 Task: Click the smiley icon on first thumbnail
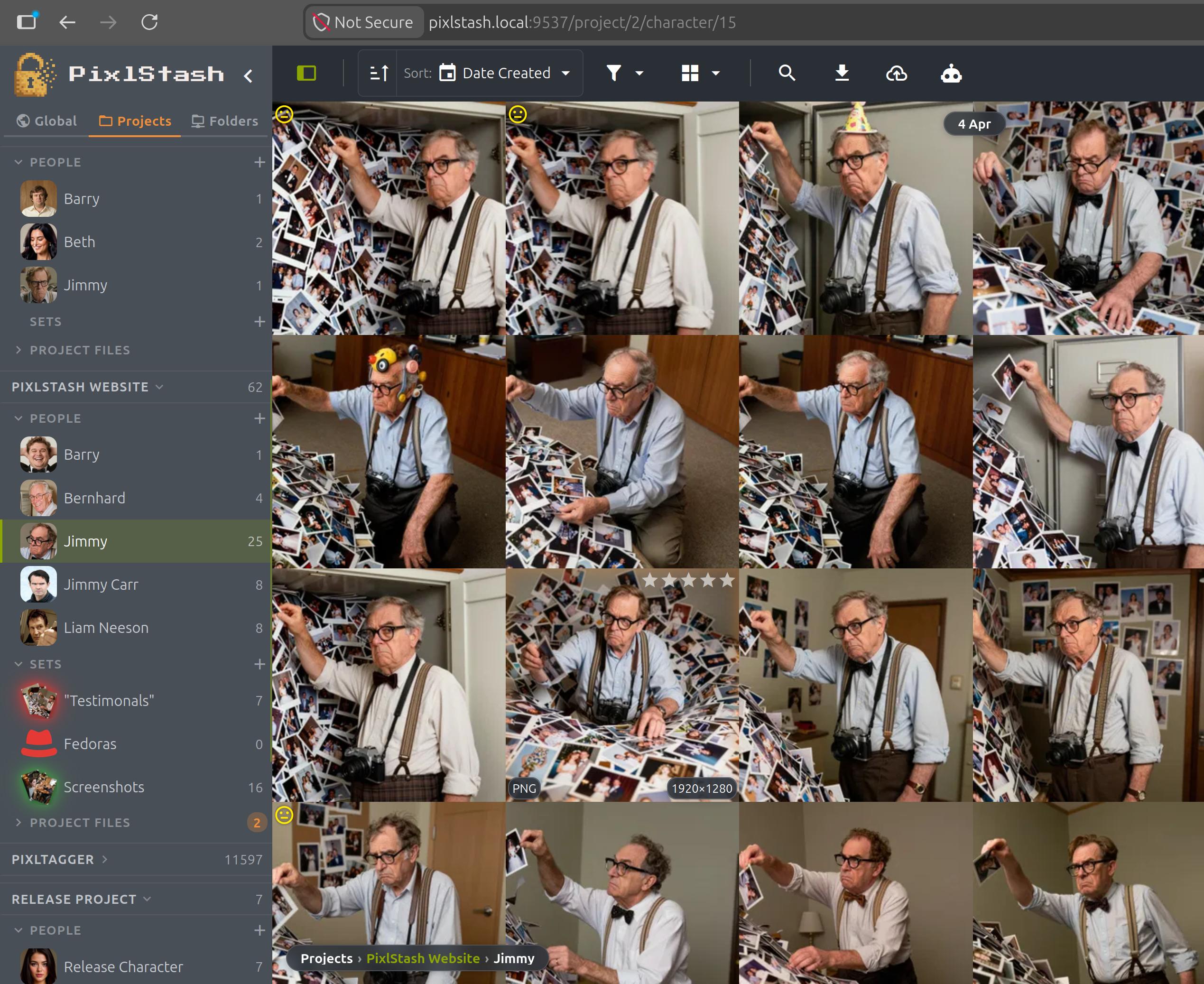click(284, 114)
